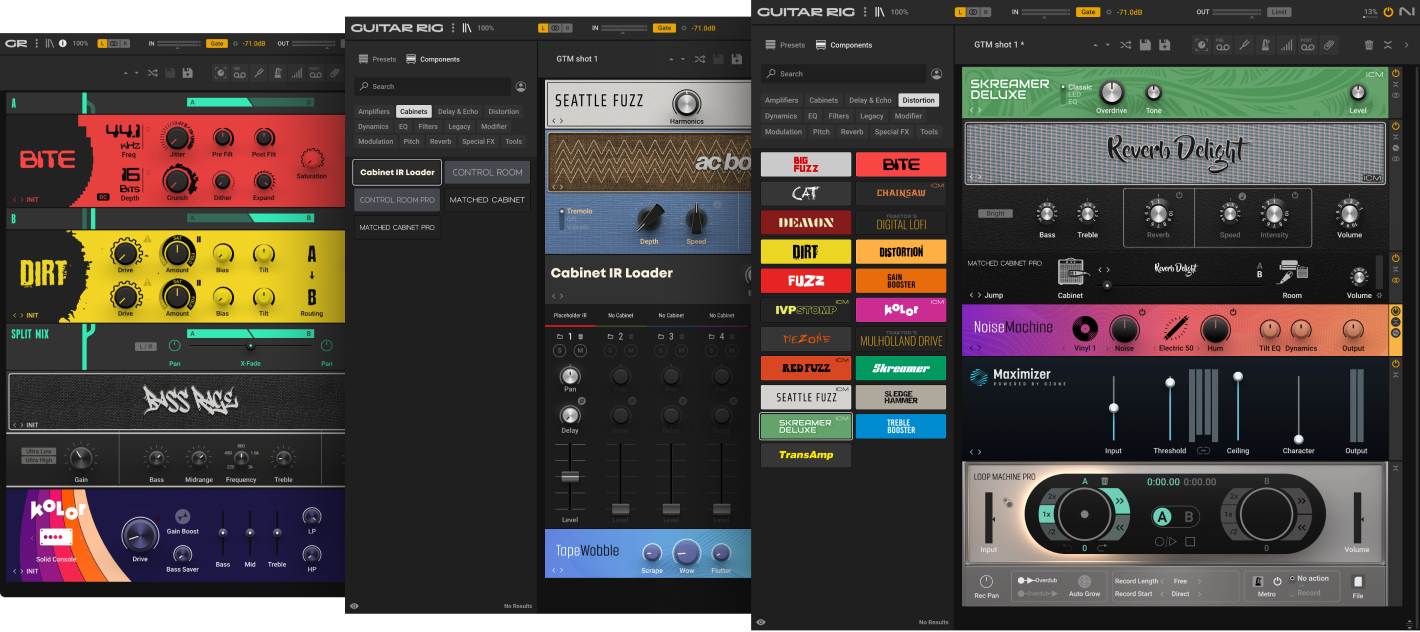Choose Matched Cabinet Pro component
Viewport: 1420px width, 632px height.
pyautogui.click(x=397, y=227)
